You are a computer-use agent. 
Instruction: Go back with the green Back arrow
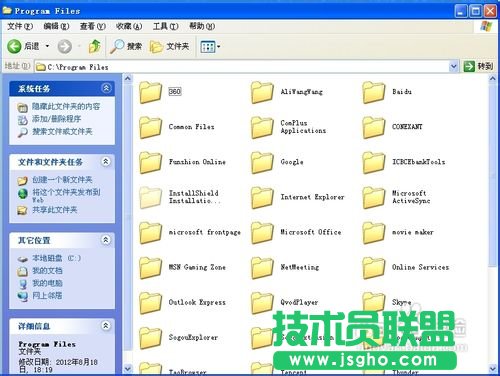tap(14, 46)
